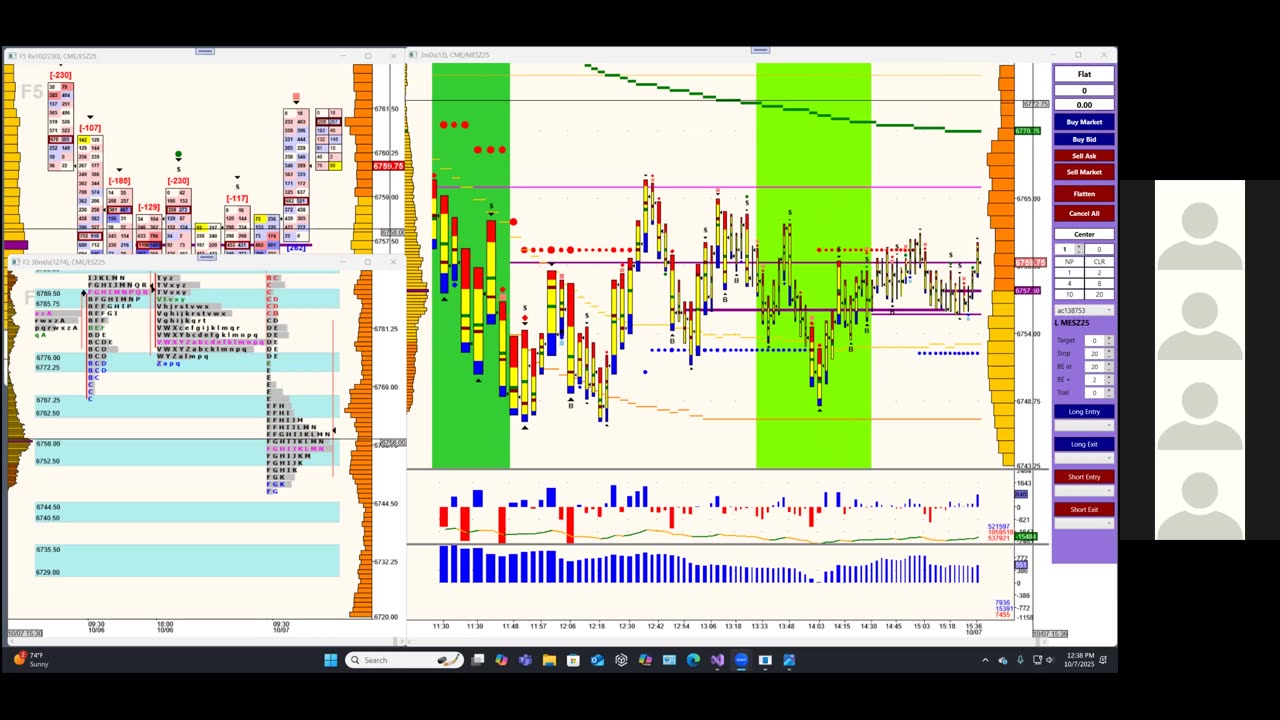Select quantity preset 4
Screen dimensions: 1280x720
tap(1069, 284)
